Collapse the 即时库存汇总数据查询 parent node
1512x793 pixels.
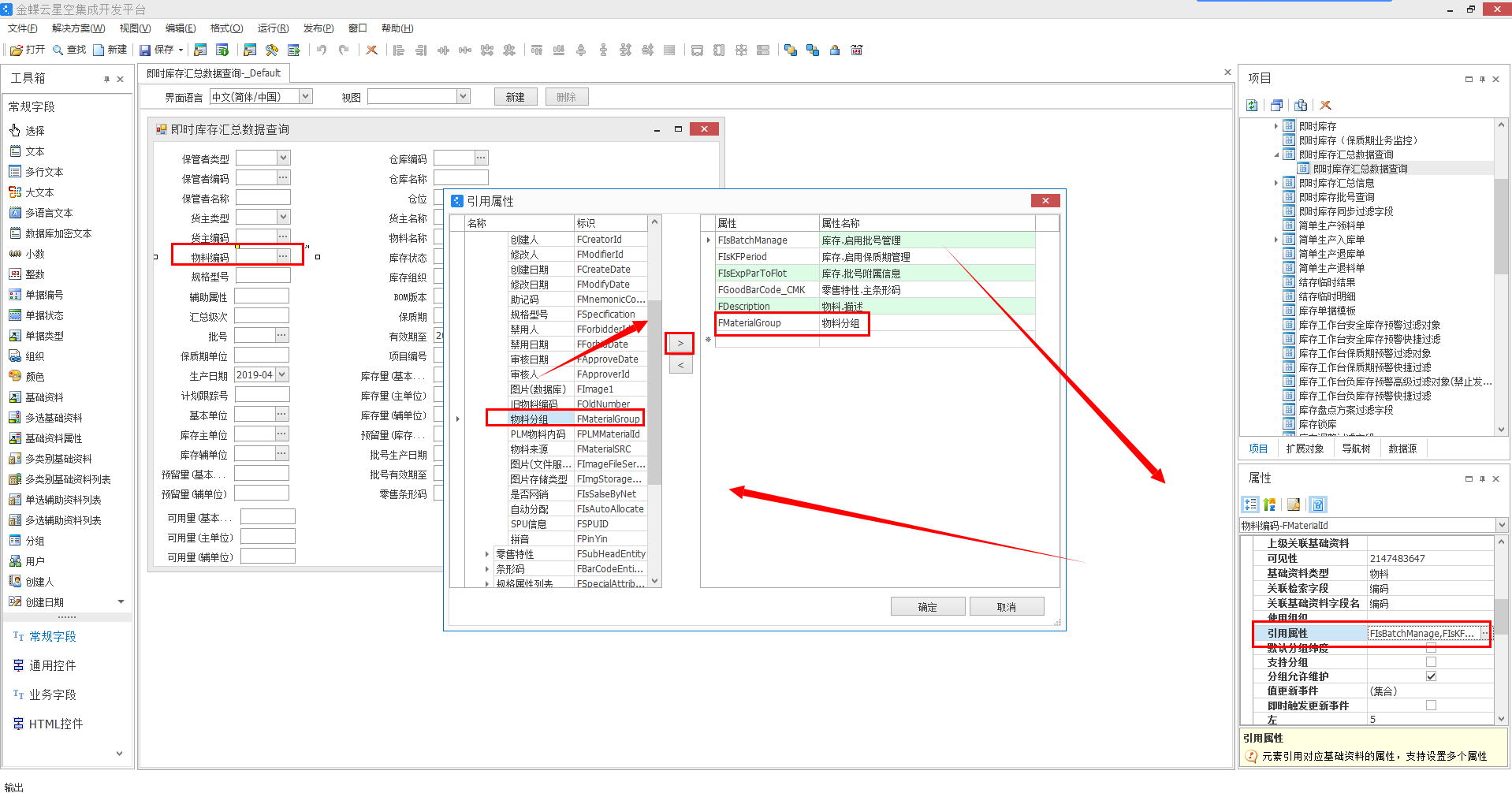pos(1276,155)
